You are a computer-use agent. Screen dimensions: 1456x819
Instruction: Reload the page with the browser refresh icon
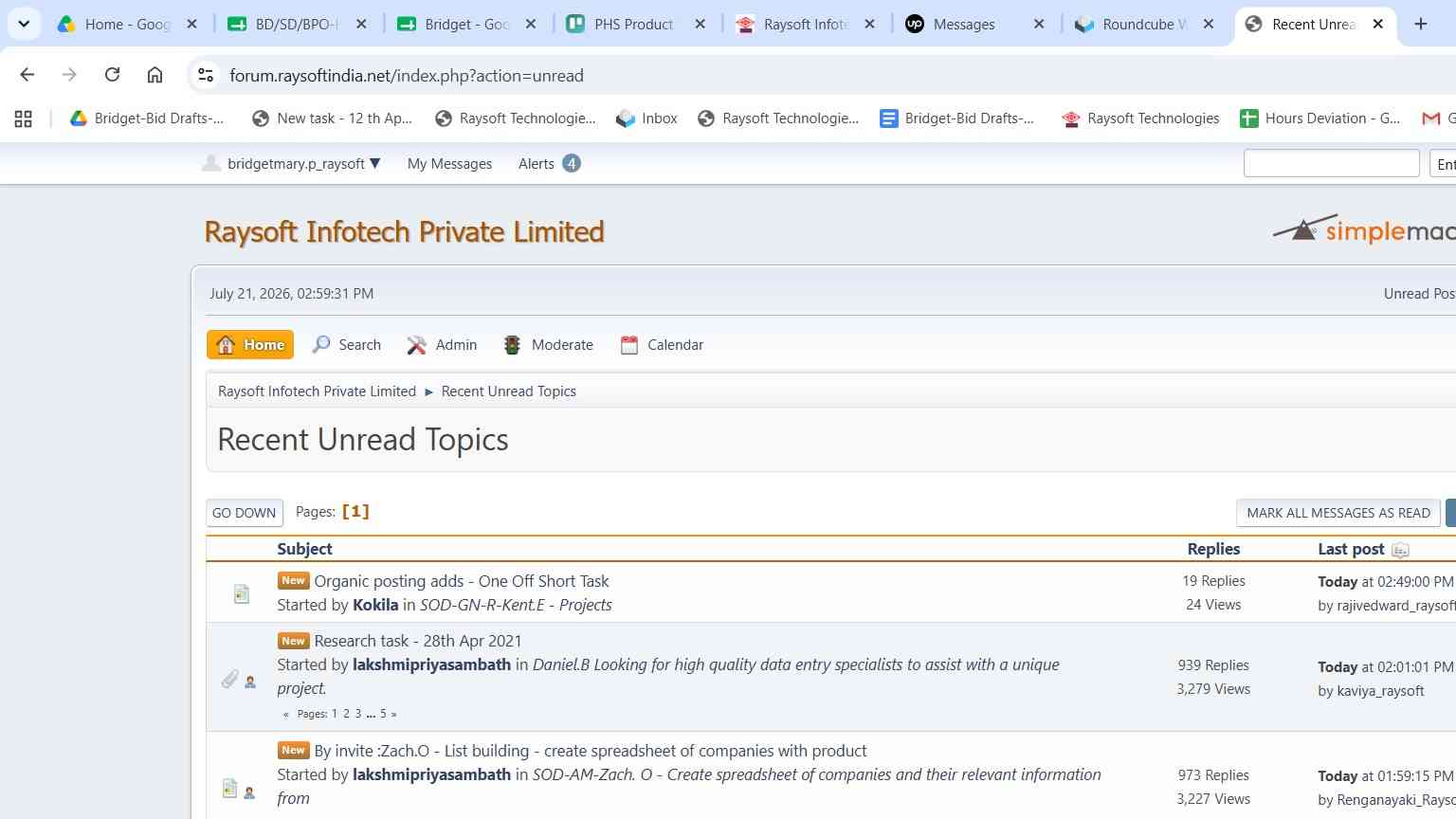[x=112, y=75]
